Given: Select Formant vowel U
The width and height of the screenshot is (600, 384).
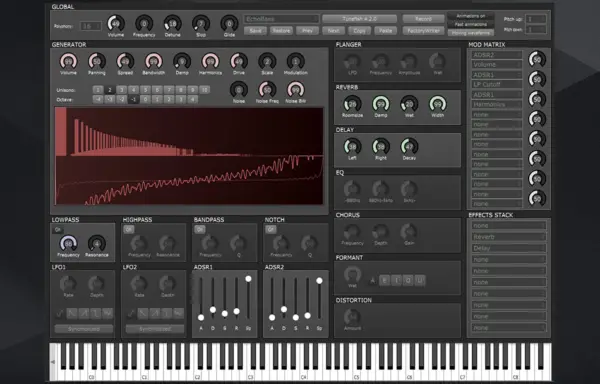Looking at the screenshot, I should point(420,281).
